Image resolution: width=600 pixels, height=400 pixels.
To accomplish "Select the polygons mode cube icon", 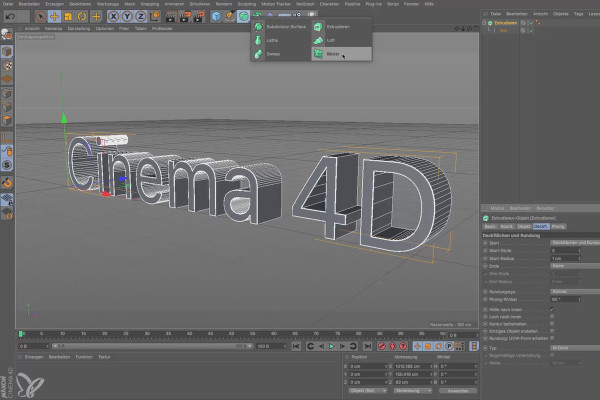I will pos(7,121).
